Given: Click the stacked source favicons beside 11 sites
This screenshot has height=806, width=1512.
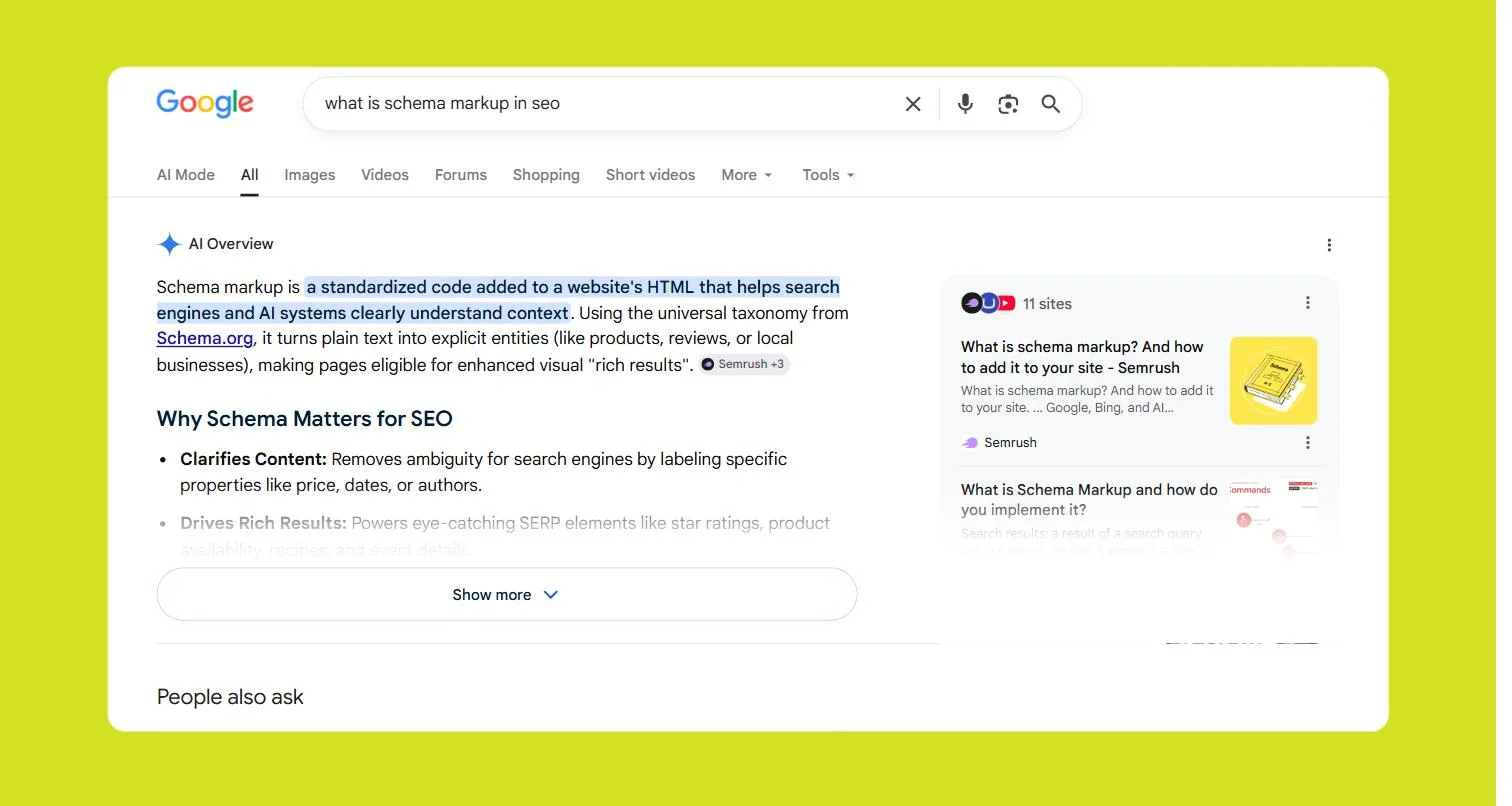Looking at the screenshot, I should click(x=988, y=303).
